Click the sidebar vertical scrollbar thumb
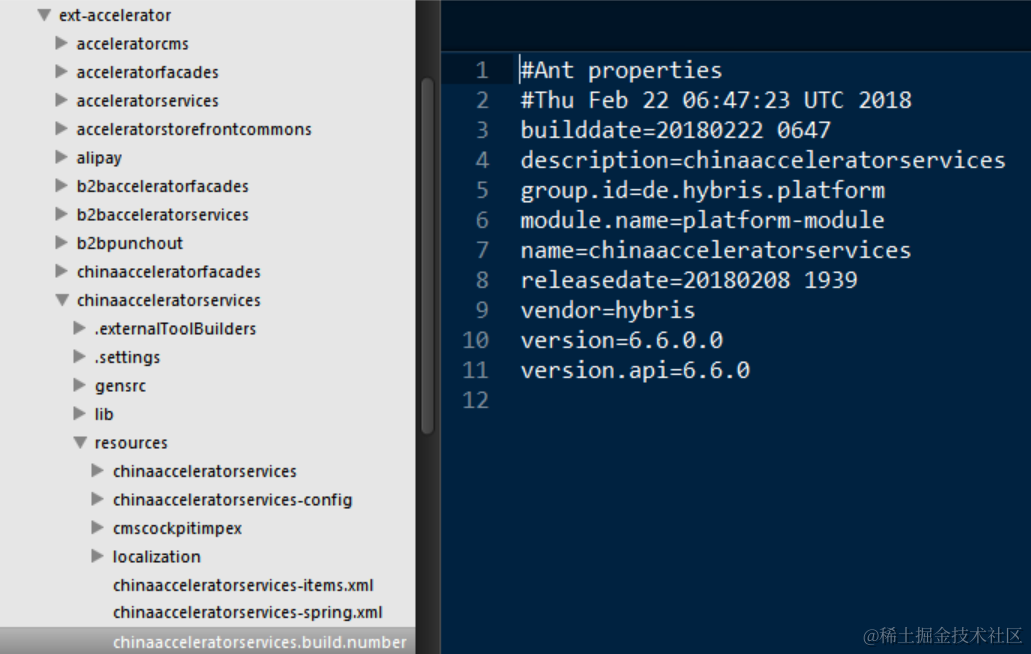1031x654 pixels. coord(427,256)
